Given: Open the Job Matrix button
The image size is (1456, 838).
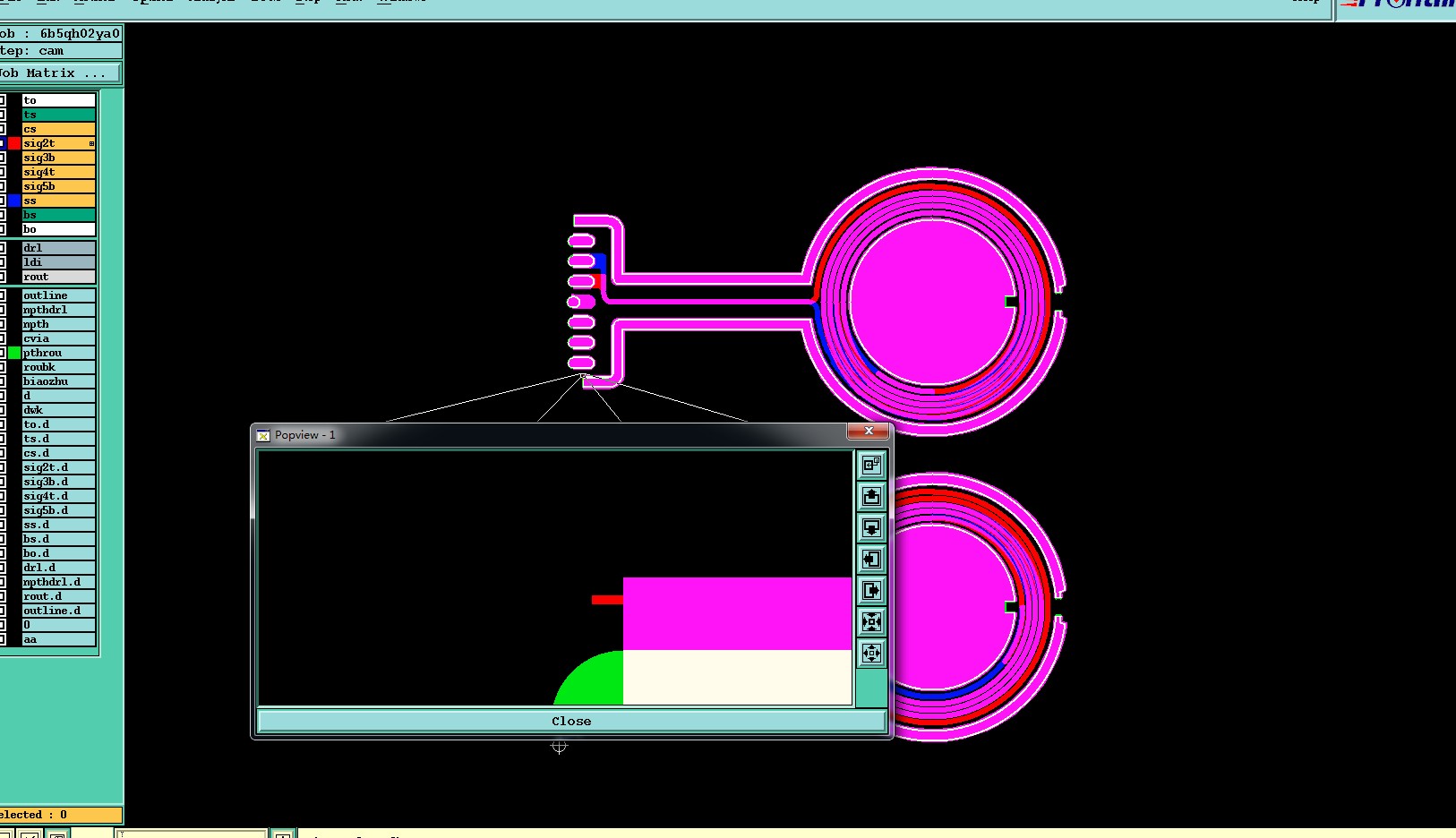Looking at the screenshot, I should (59, 73).
